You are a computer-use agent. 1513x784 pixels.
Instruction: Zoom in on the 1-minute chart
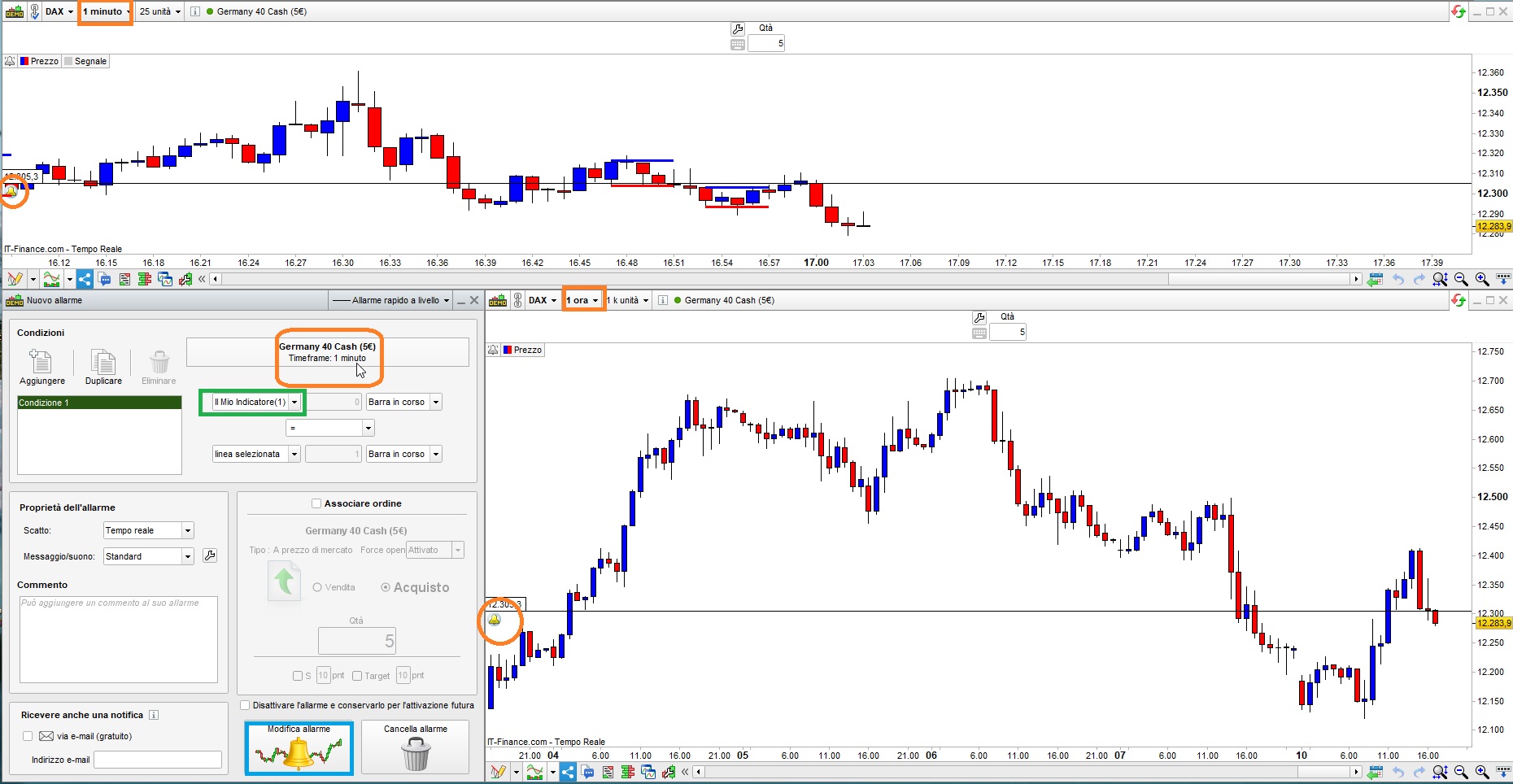click(x=1483, y=279)
